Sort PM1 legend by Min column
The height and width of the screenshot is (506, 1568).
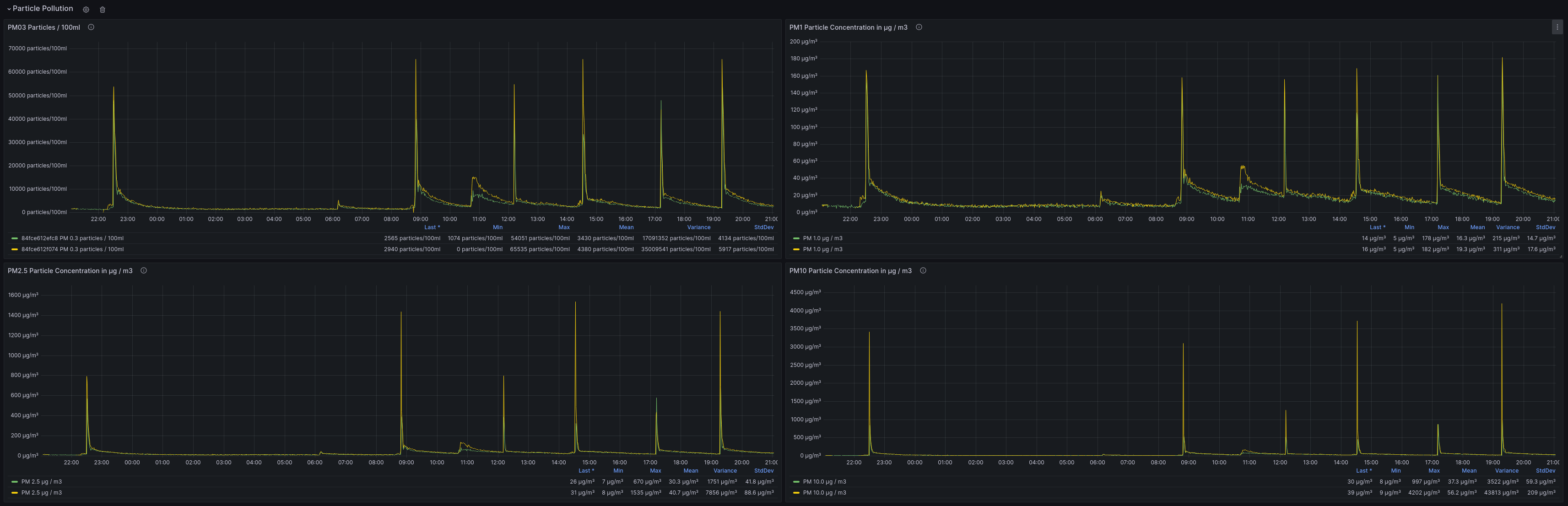(x=1409, y=227)
